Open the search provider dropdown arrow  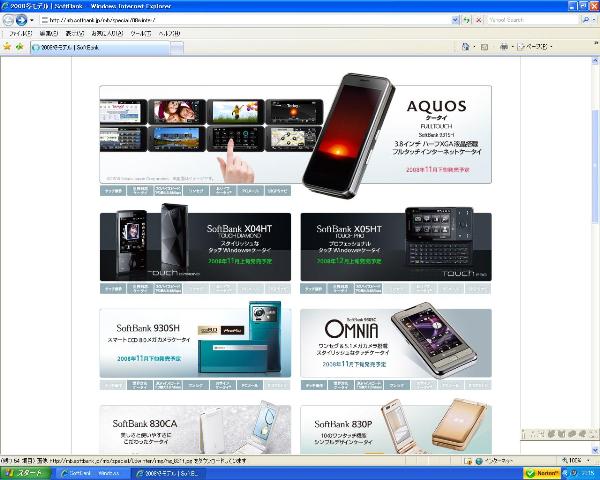click(x=594, y=20)
